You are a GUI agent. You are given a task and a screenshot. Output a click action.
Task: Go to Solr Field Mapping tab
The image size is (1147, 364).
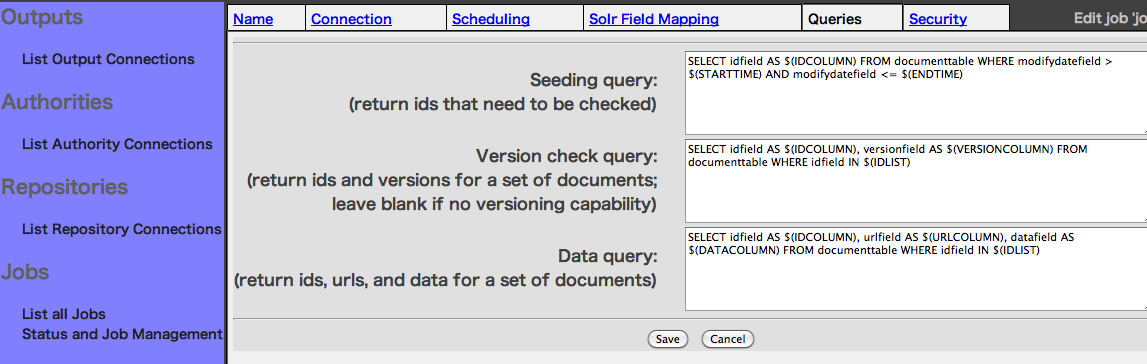coord(654,19)
